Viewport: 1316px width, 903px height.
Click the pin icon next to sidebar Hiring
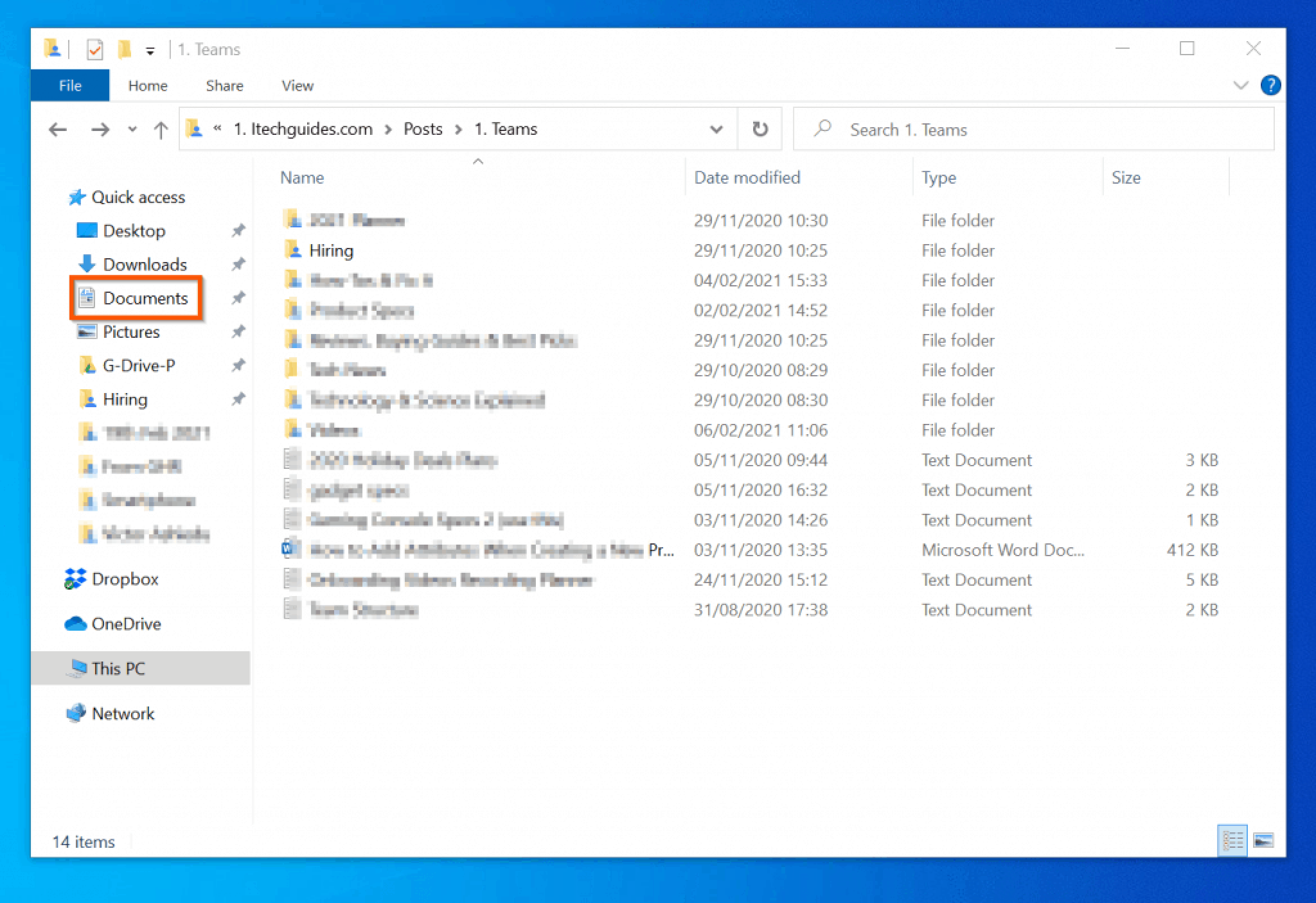click(x=238, y=399)
